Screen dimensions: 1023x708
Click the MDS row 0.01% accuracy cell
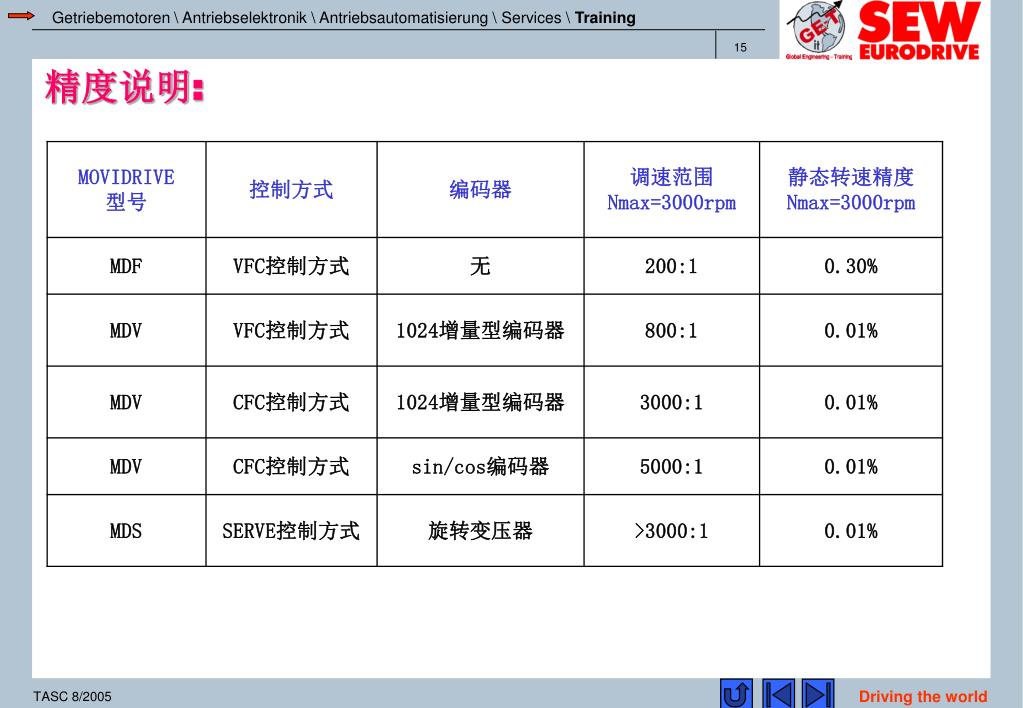851,531
